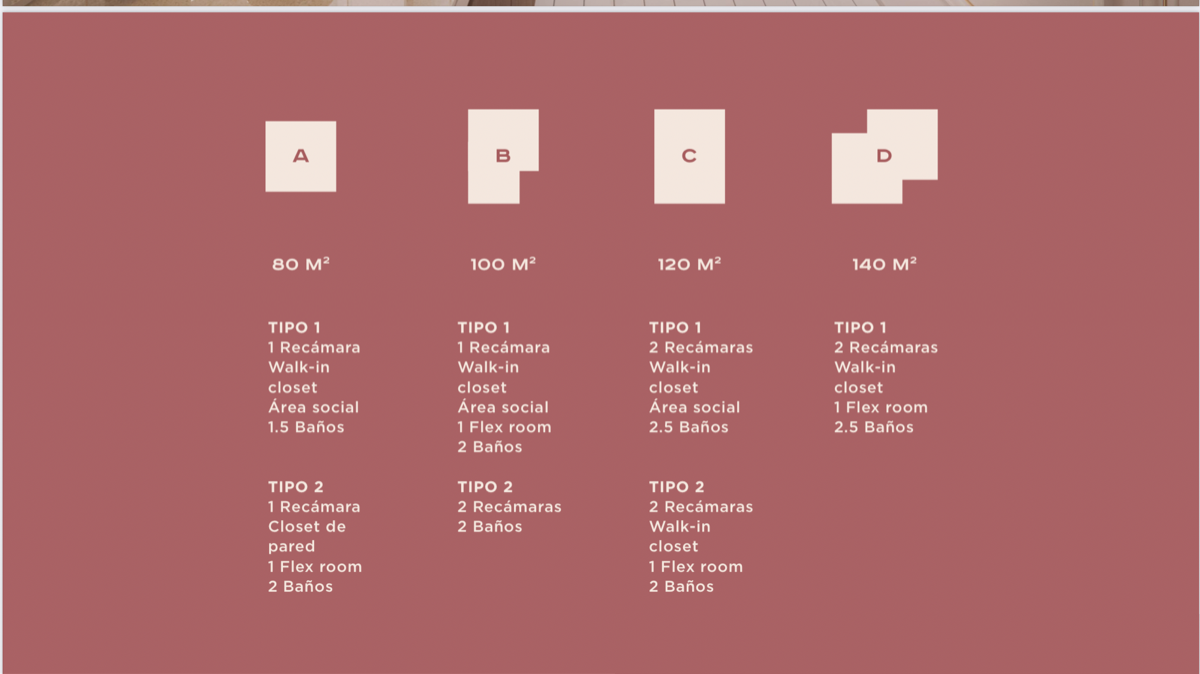Click the 140 M² size label
1200x674 pixels.
point(884,265)
